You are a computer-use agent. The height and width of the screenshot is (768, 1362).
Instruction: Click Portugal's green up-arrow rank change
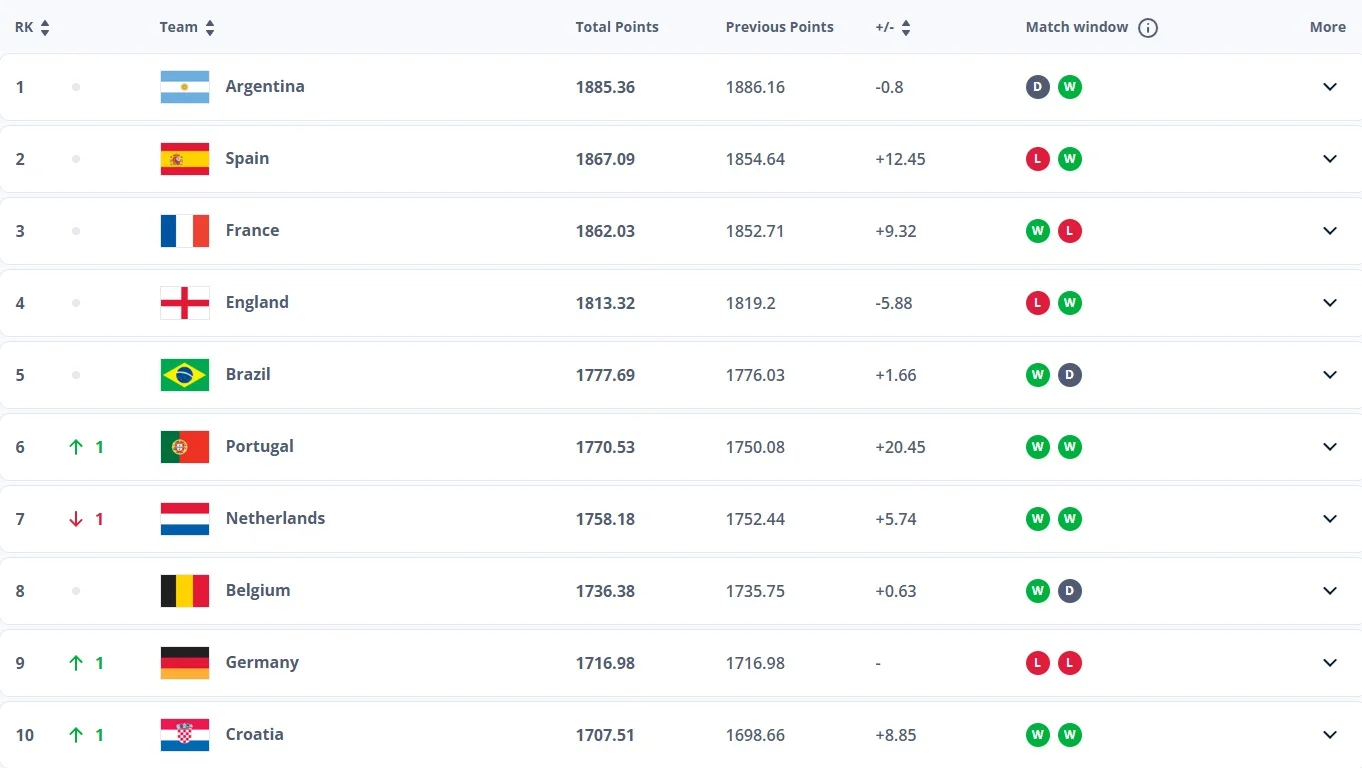[x=76, y=447]
